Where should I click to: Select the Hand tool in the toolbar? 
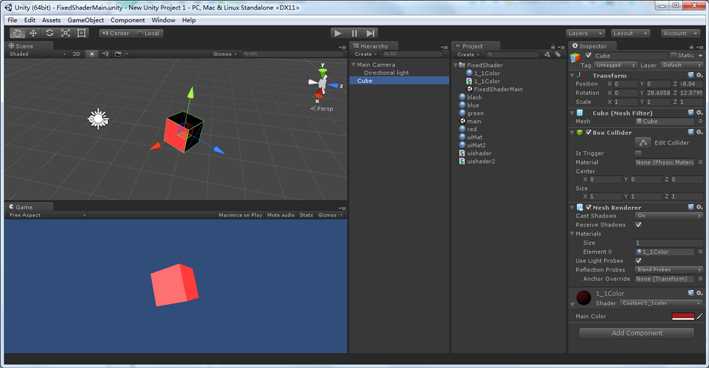coord(17,33)
